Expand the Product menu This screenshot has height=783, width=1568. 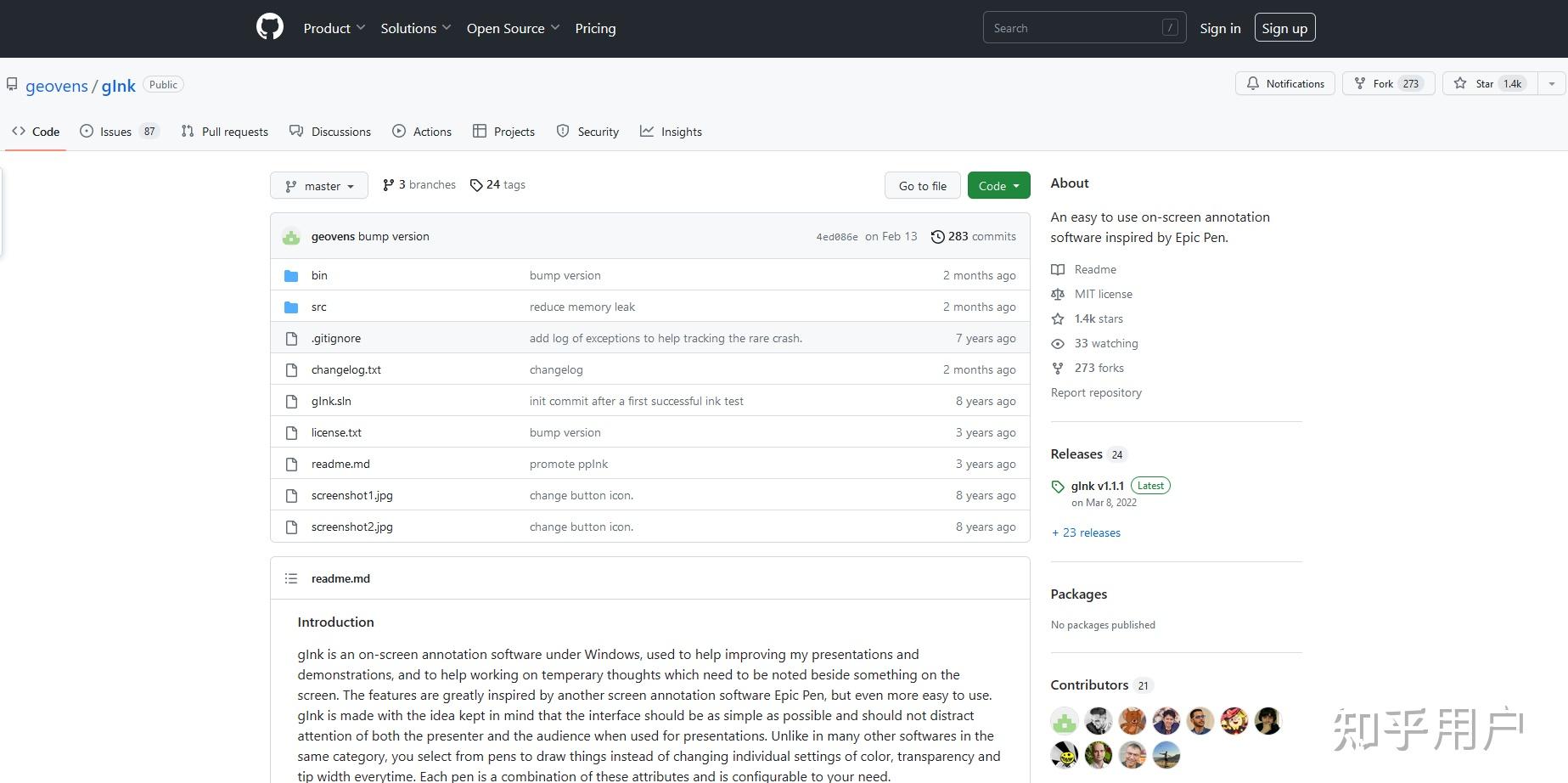[334, 28]
